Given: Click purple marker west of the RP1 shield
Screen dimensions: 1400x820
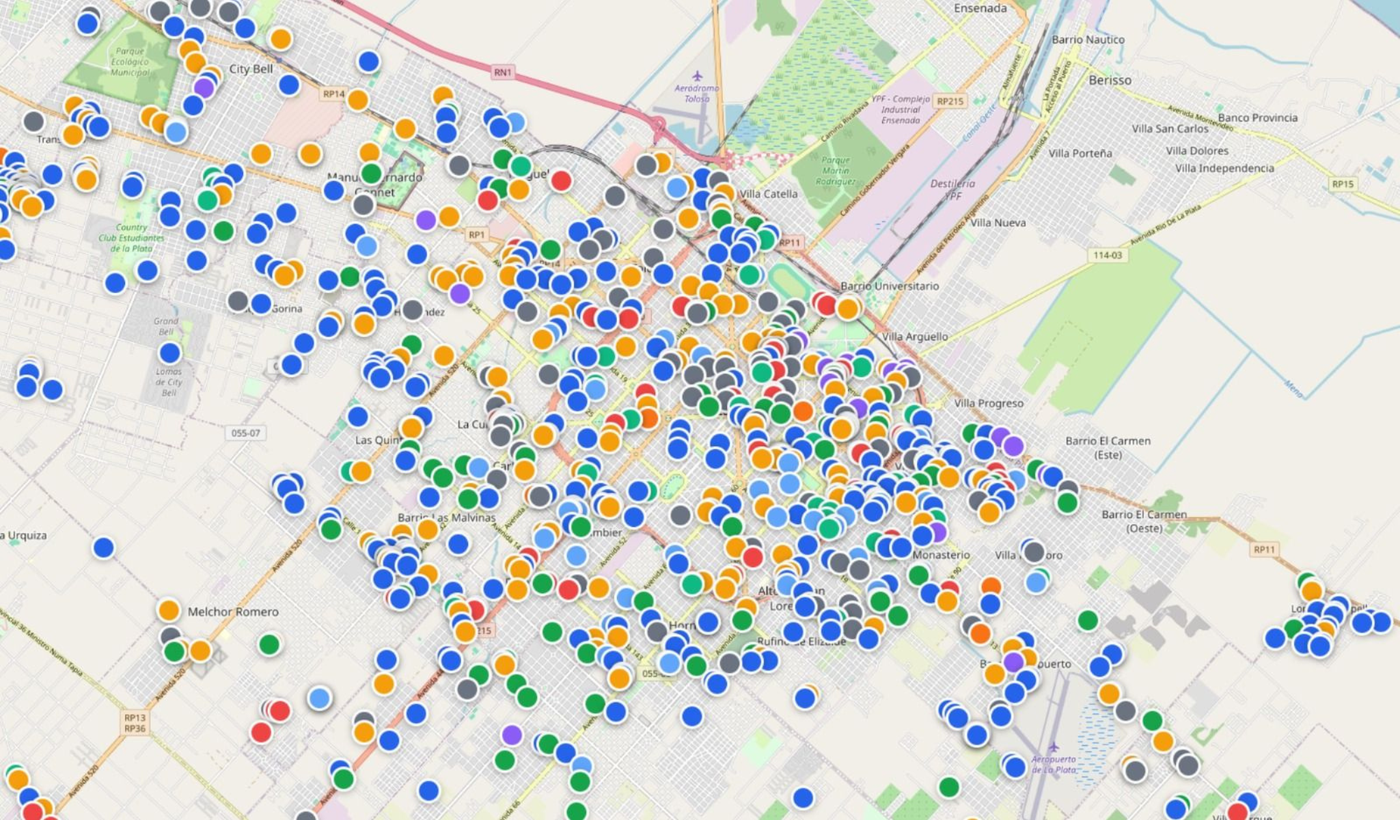Looking at the screenshot, I should pos(426,220).
